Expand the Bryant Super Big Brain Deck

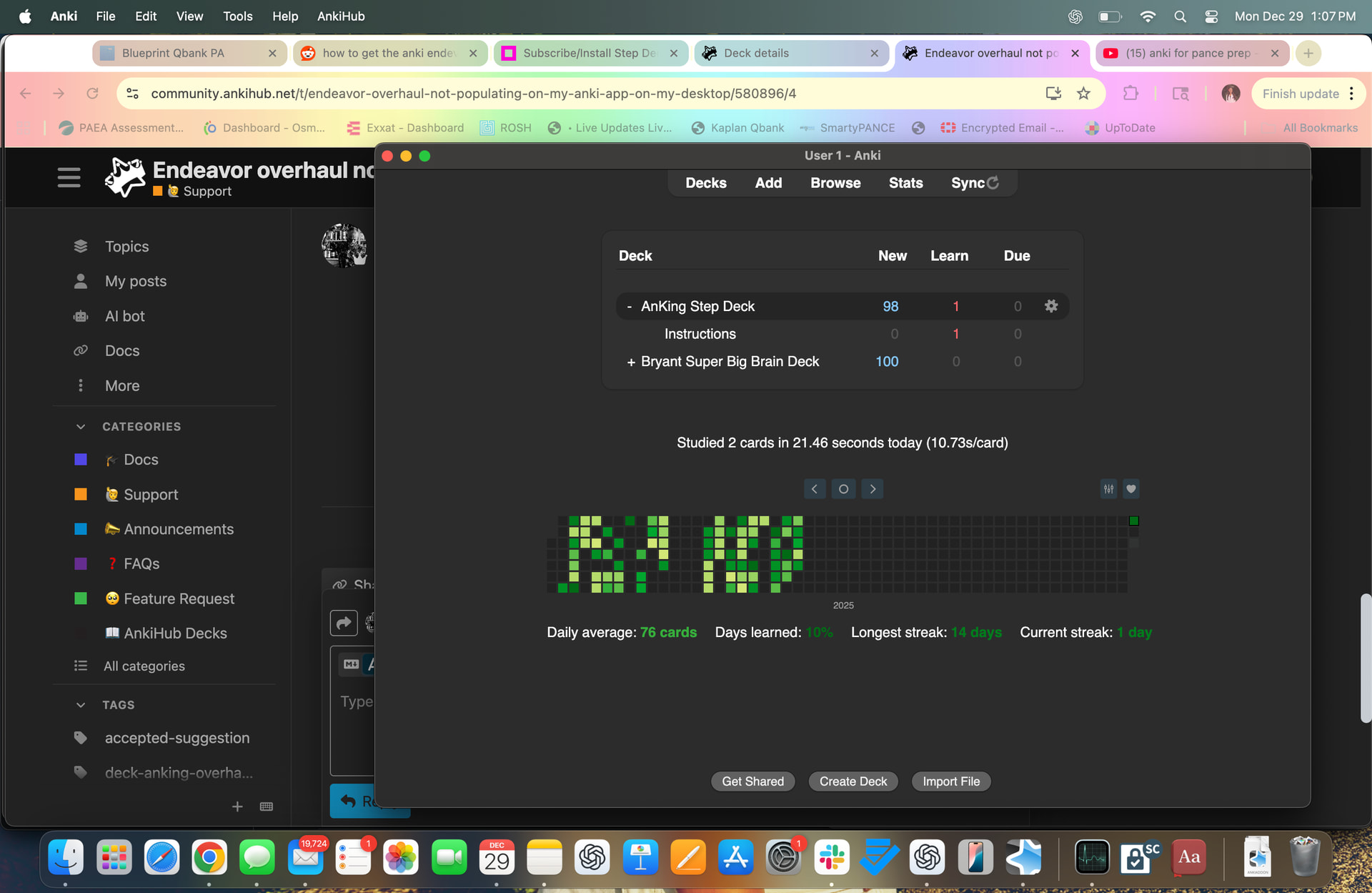(x=630, y=362)
